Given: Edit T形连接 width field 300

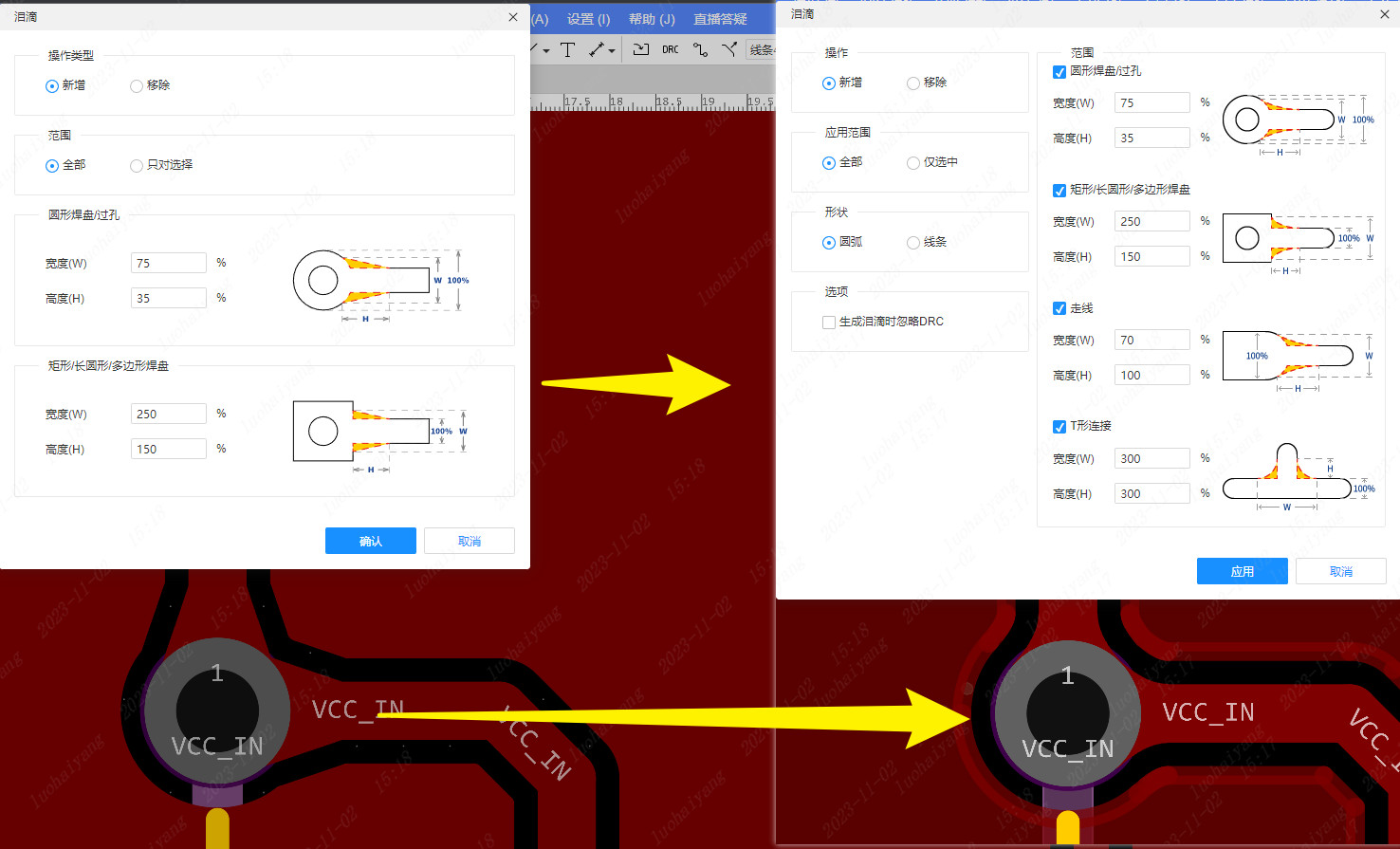Looking at the screenshot, I should pos(1152,458).
